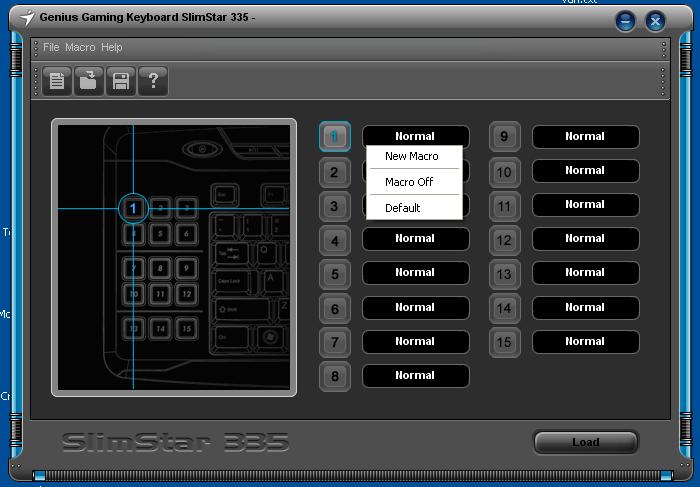
Task: Select macro key number 8 button
Action: pyautogui.click(x=335, y=376)
